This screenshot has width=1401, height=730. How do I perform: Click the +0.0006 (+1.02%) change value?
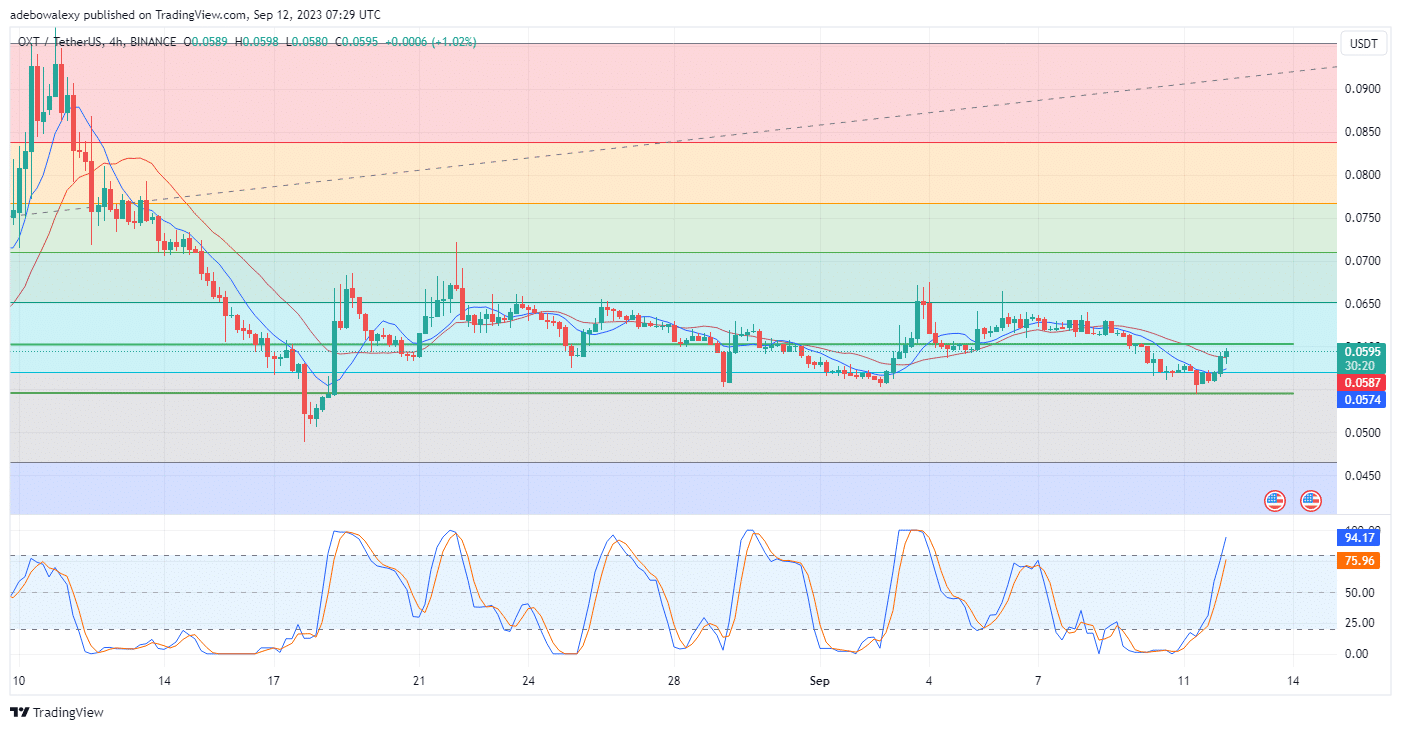[431, 42]
